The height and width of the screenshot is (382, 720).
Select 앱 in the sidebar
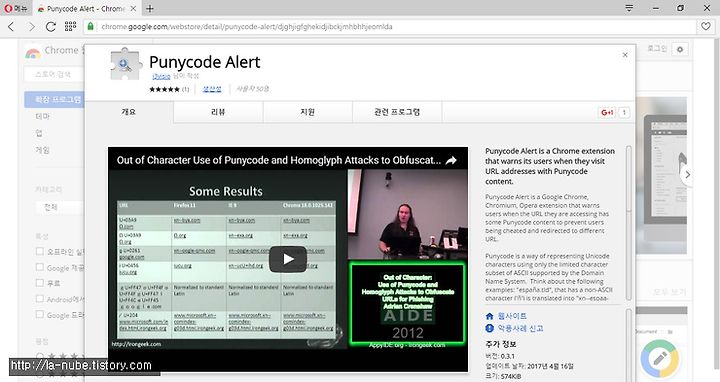tap(39, 133)
